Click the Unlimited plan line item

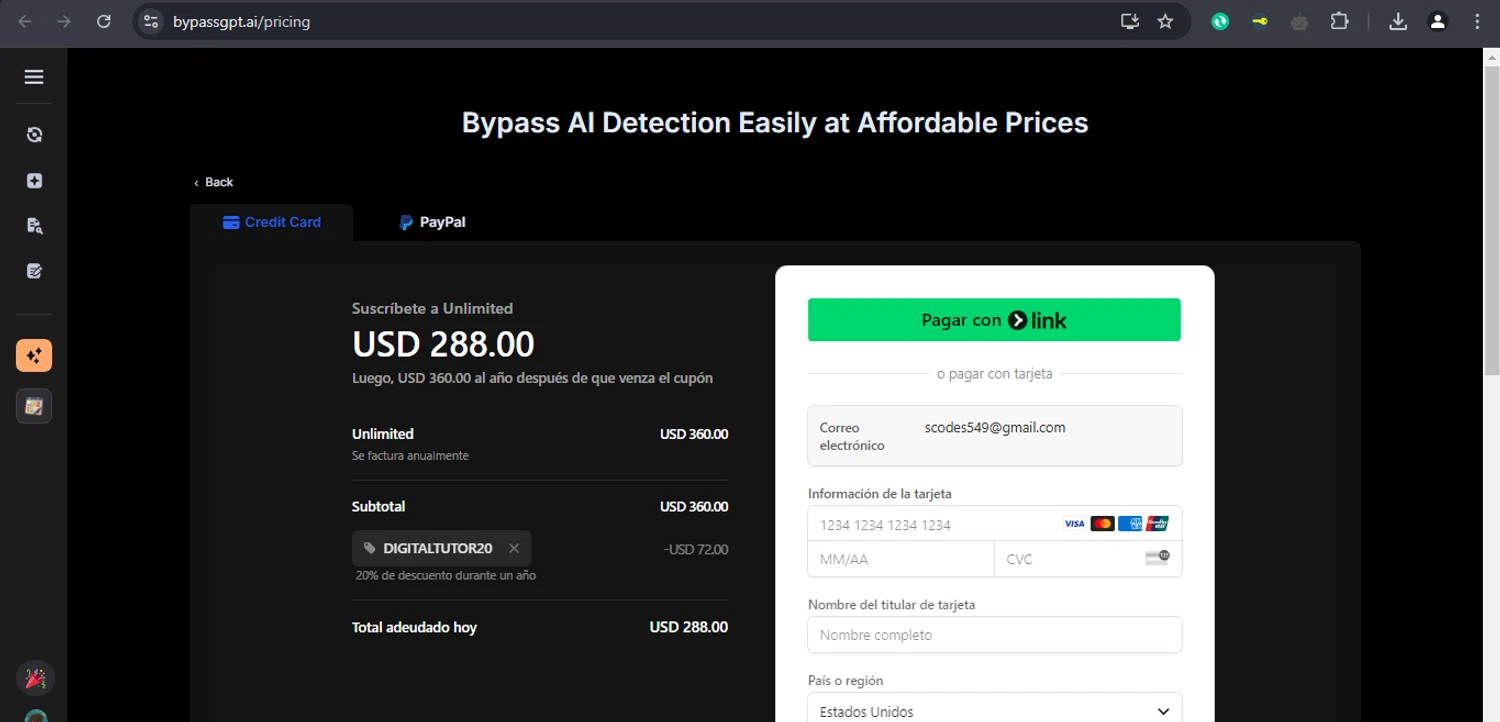(540, 444)
